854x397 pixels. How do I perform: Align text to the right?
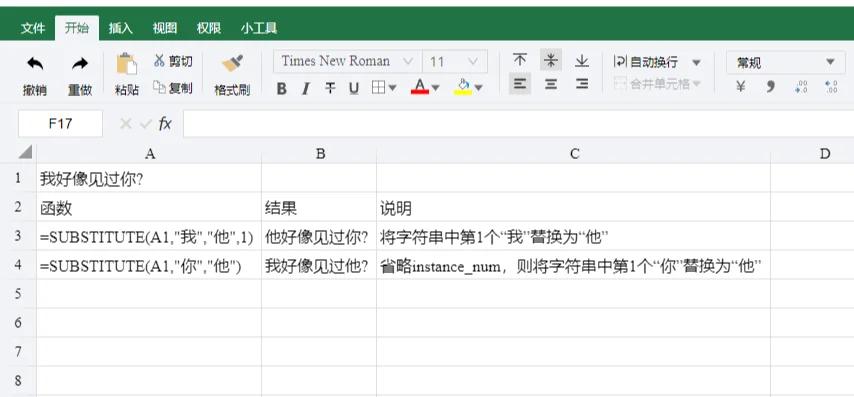582,84
